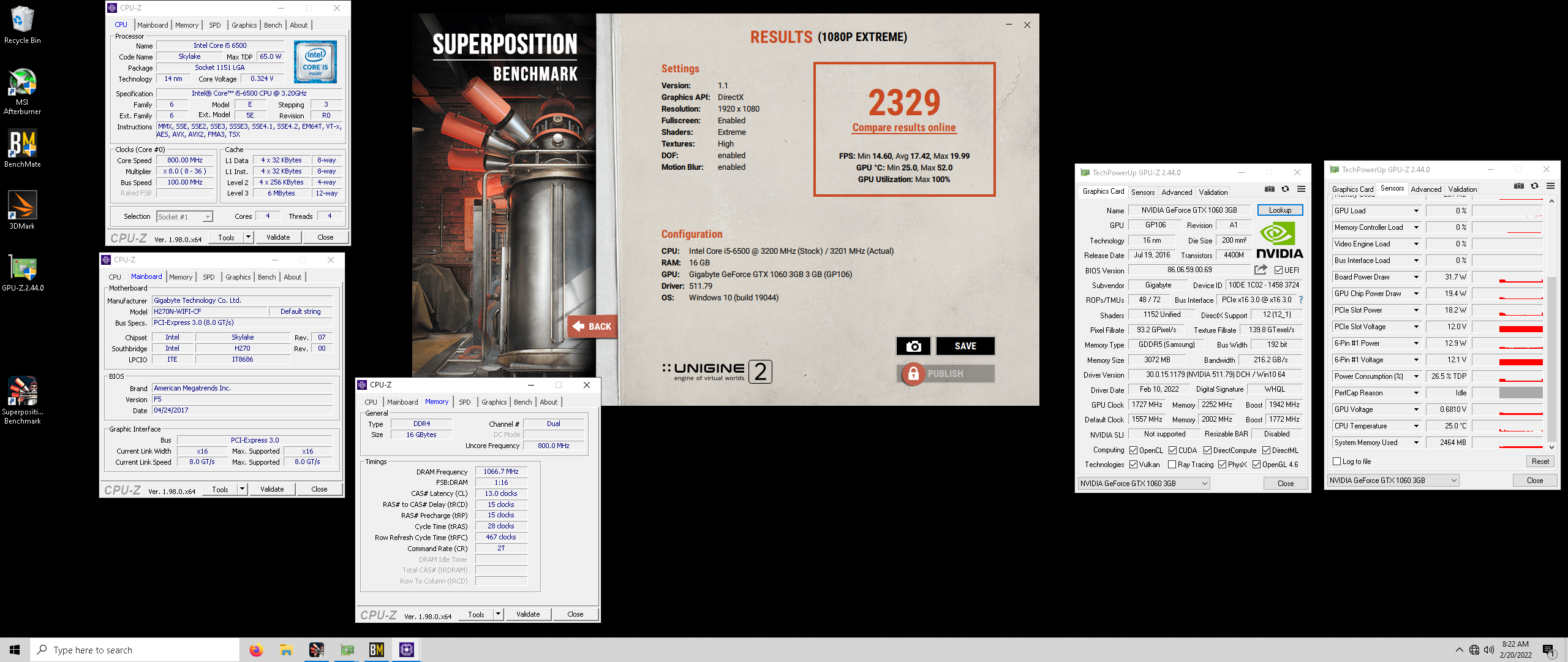
Task: Open PerfCap Reason sensor dropdown
Action: click(x=1416, y=393)
